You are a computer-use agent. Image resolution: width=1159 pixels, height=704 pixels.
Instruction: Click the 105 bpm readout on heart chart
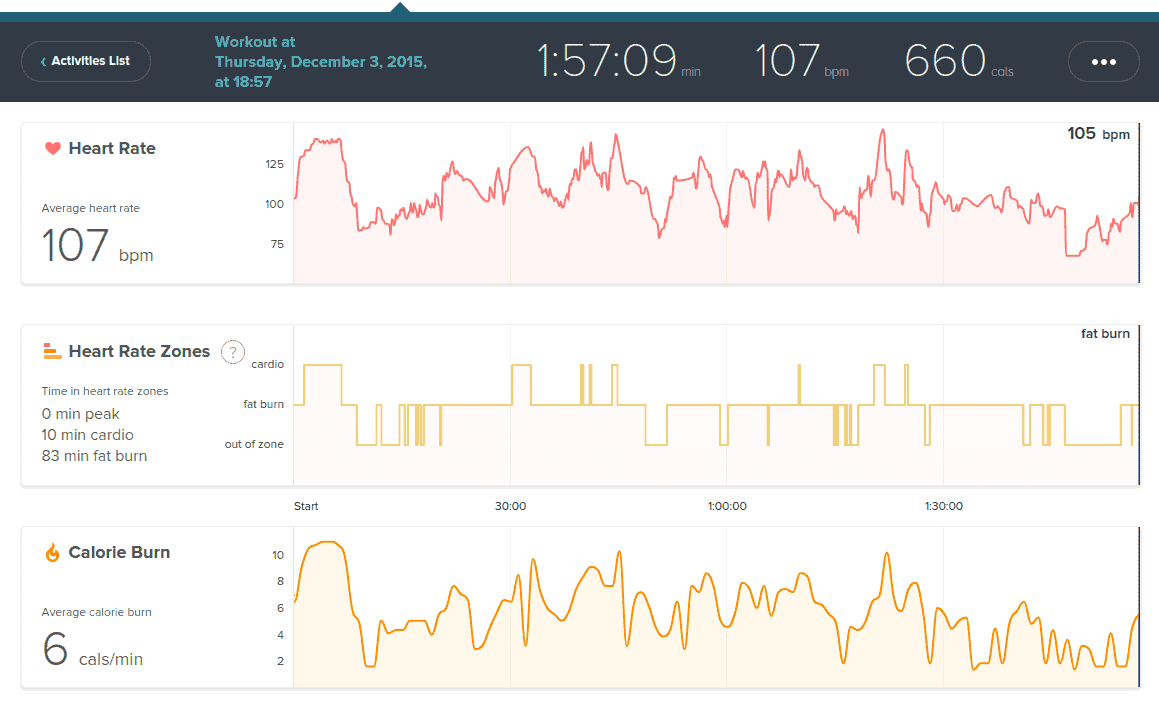click(x=1098, y=134)
